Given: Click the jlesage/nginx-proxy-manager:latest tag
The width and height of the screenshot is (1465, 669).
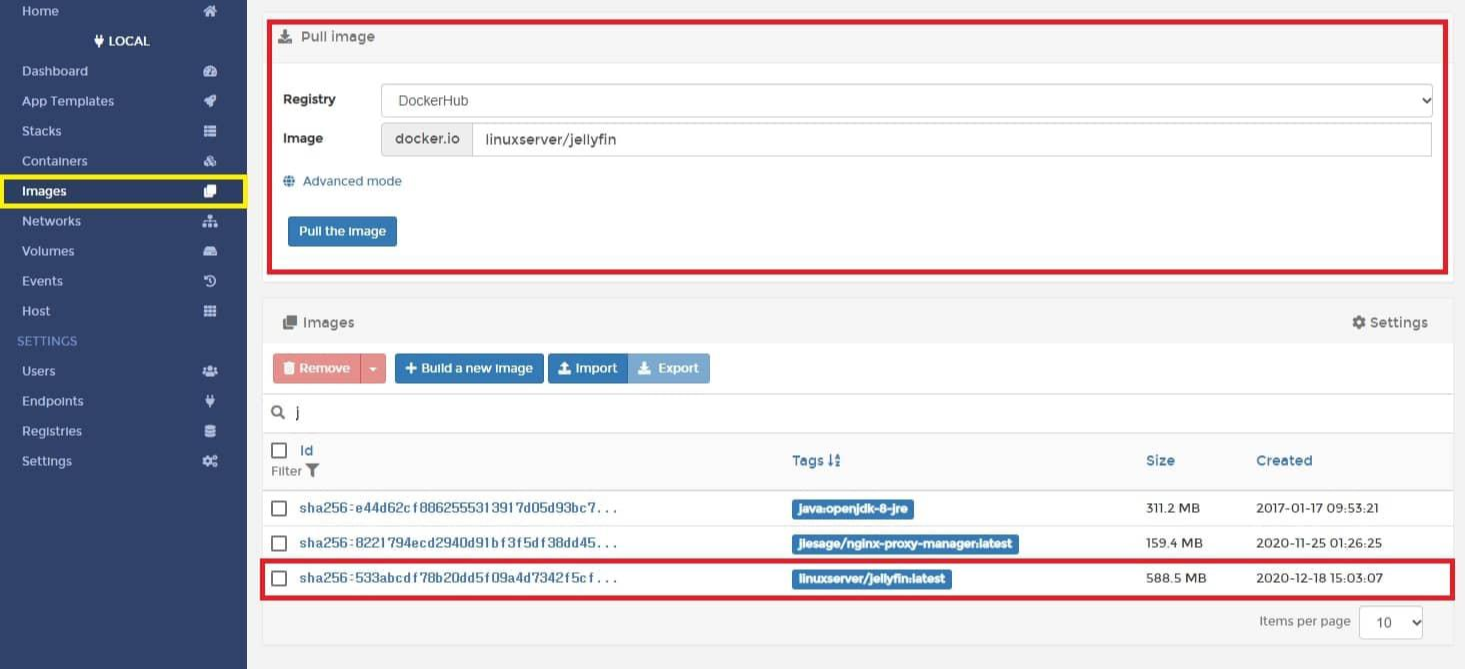Looking at the screenshot, I should coord(905,544).
